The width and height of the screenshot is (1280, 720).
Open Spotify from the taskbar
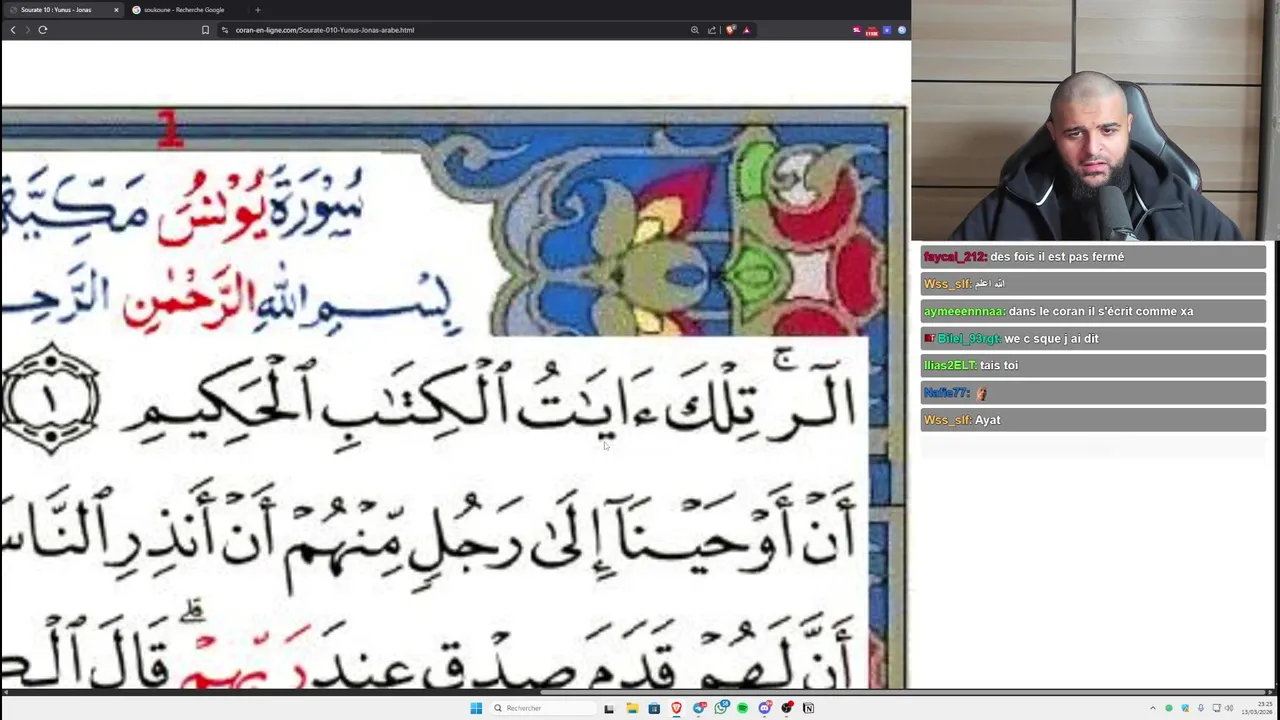[743, 708]
